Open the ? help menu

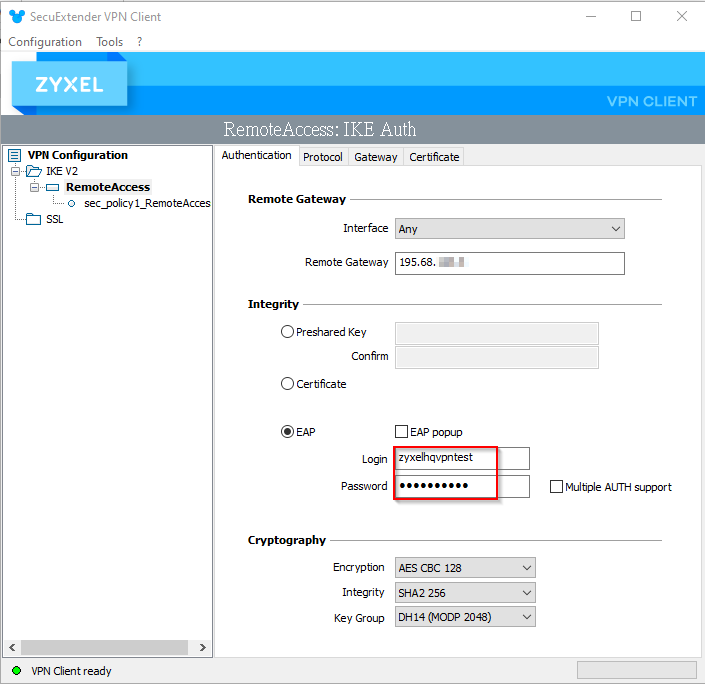[x=139, y=42]
